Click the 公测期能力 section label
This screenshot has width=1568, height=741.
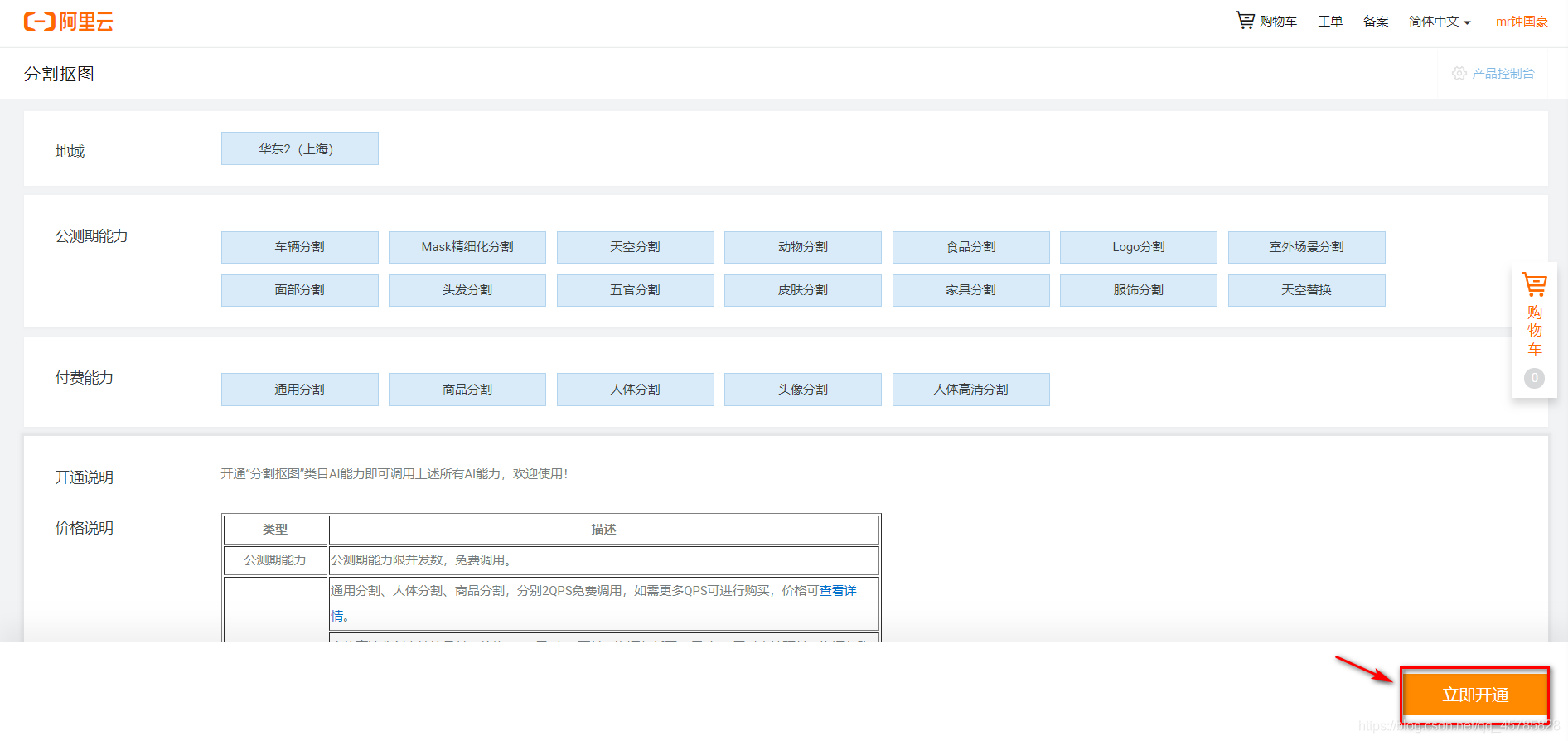(91, 236)
